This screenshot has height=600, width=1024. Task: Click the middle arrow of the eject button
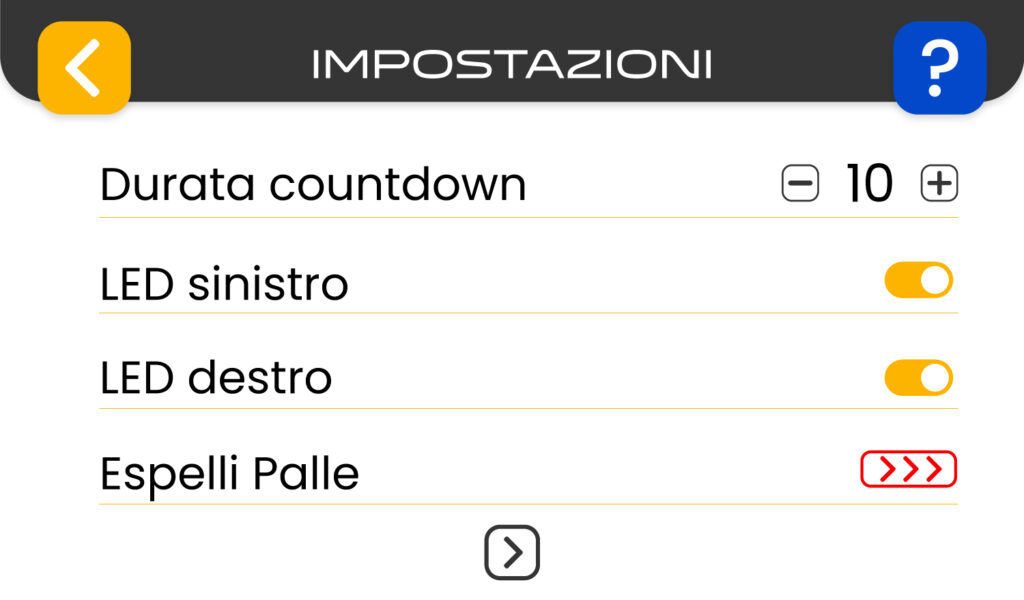909,469
